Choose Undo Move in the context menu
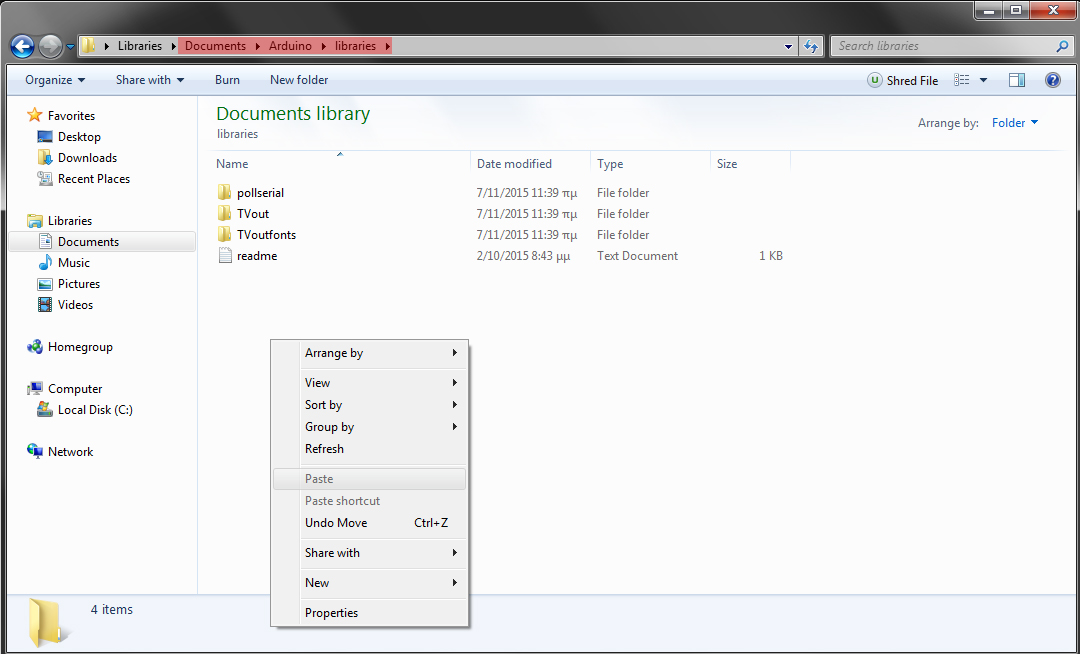 (x=370, y=523)
